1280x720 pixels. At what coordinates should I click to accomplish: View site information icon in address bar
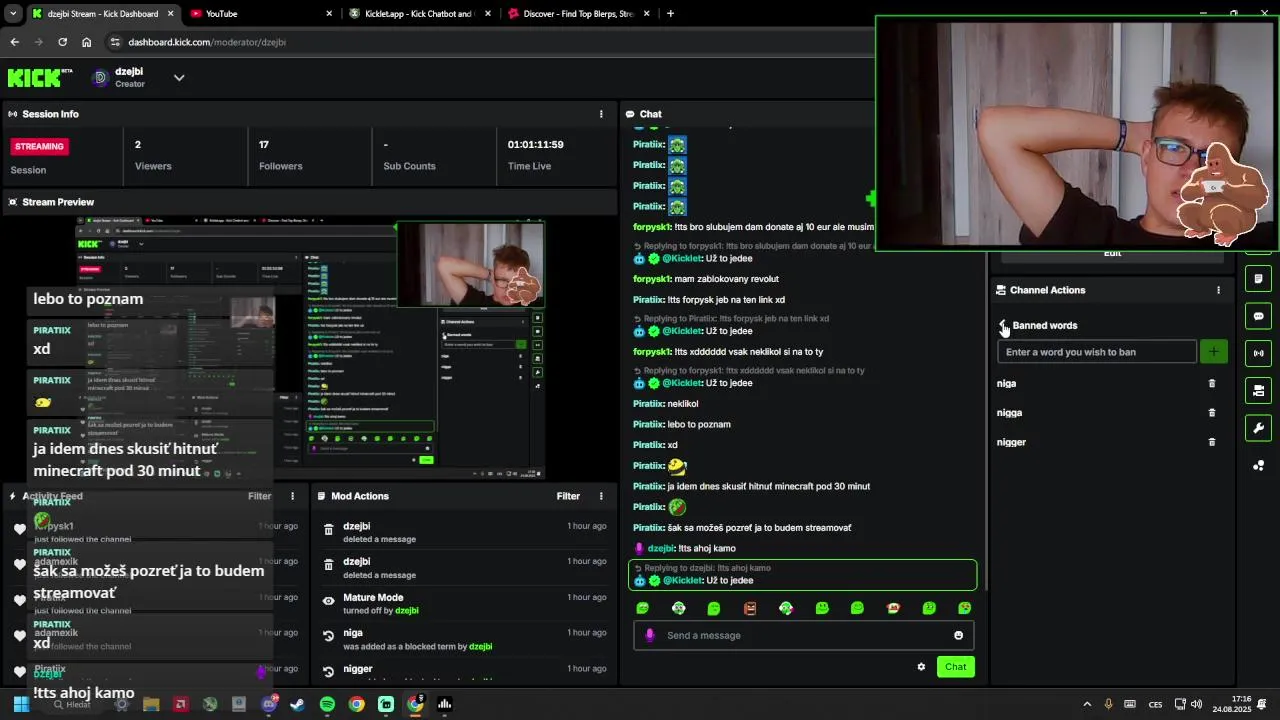coord(115,42)
